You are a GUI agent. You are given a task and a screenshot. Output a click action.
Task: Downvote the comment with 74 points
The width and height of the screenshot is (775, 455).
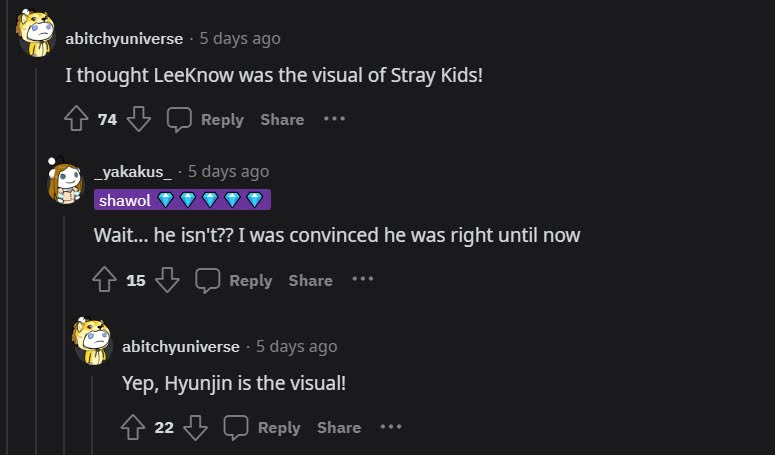click(138, 120)
